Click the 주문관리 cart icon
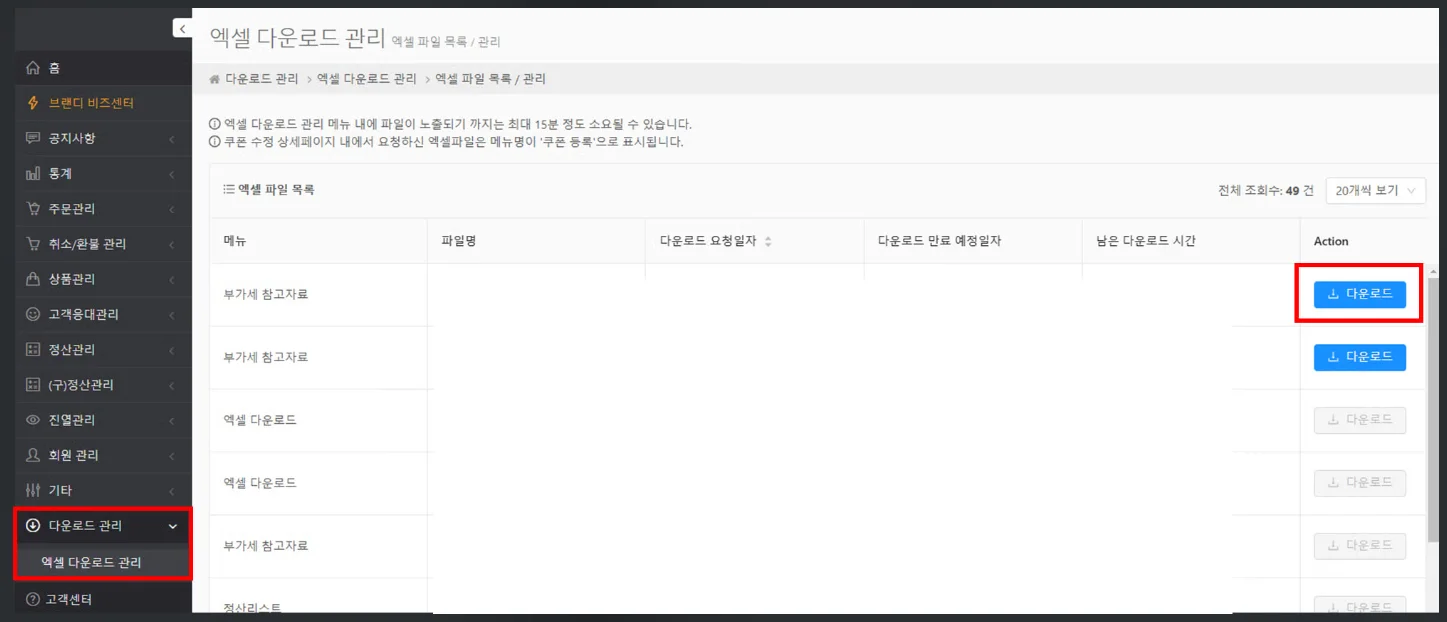1447x622 pixels. [33, 209]
